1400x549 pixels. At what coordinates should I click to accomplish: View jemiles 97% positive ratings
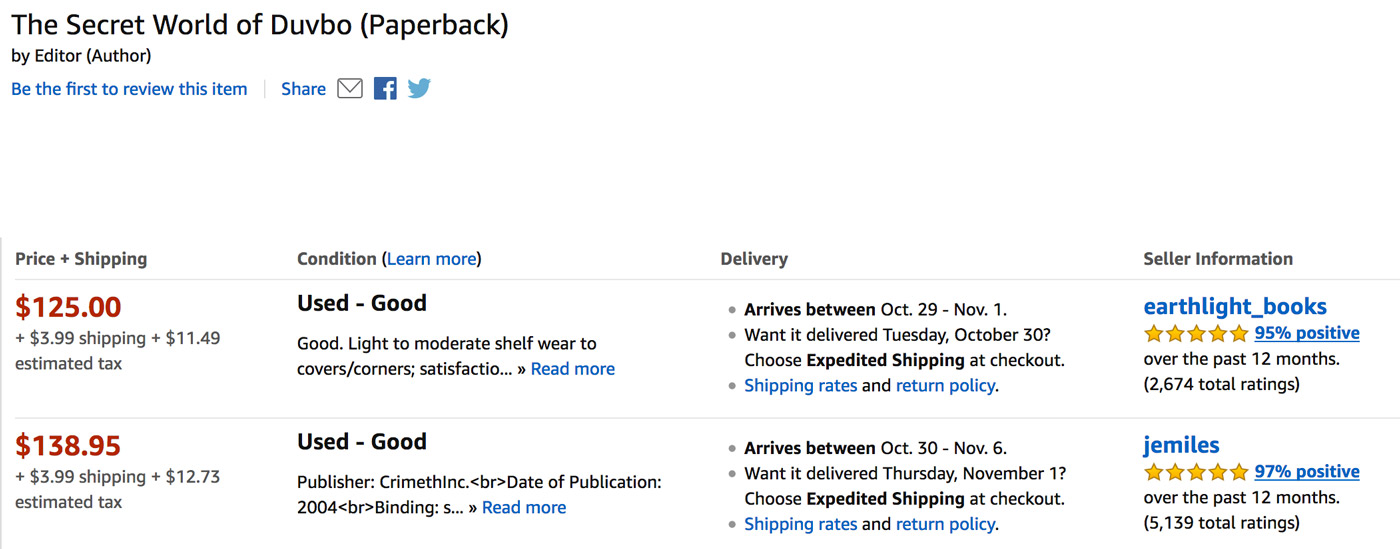tap(1307, 472)
